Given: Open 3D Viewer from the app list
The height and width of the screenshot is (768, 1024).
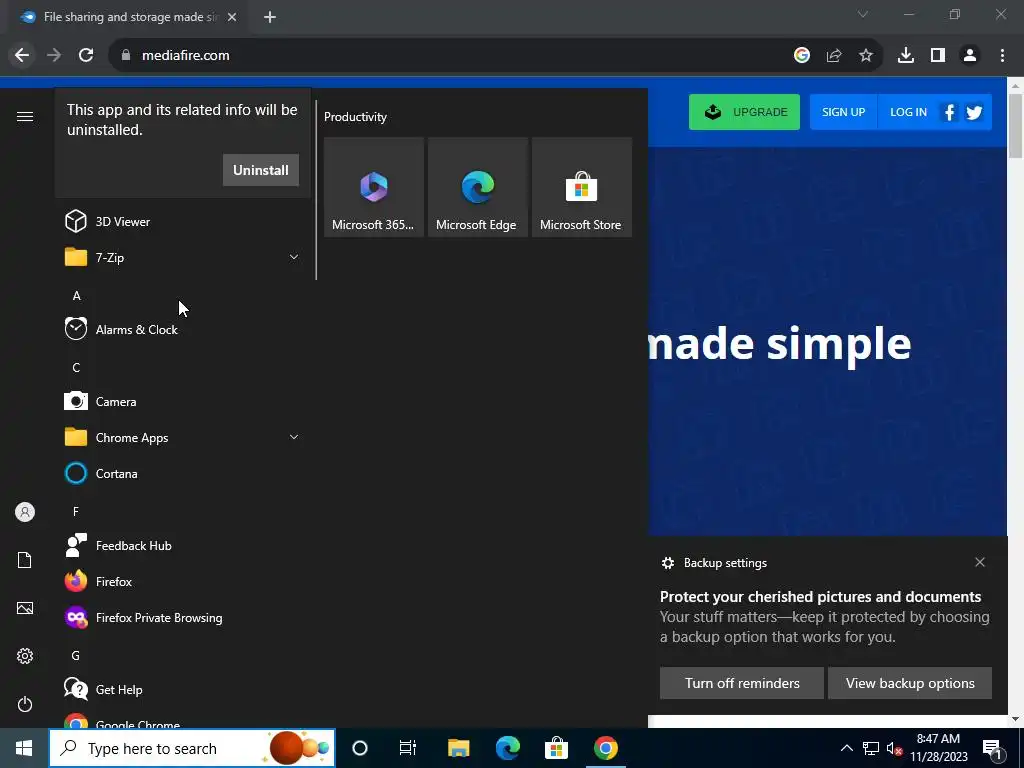Looking at the screenshot, I should 183,221.
